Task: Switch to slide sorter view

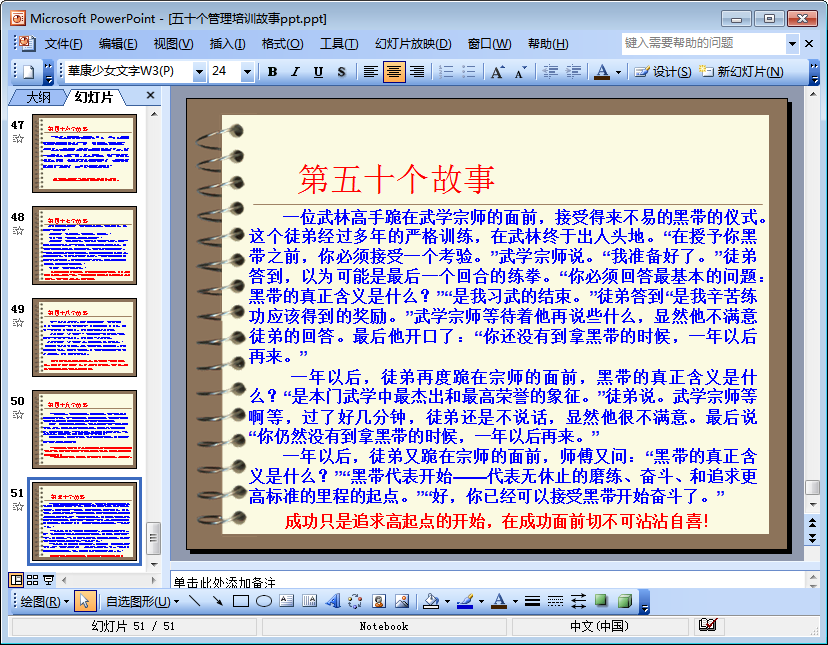Action: (x=32, y=580)
